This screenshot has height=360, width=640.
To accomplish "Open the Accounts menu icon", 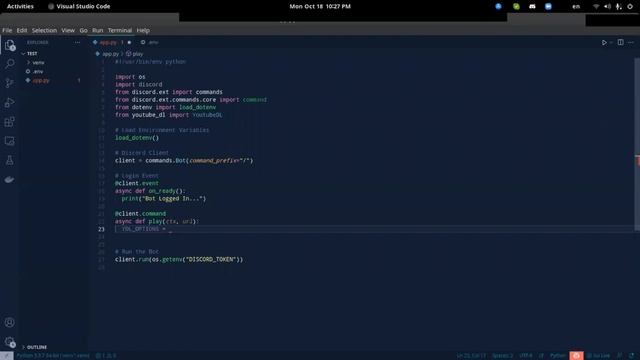I will pos(9,322).
